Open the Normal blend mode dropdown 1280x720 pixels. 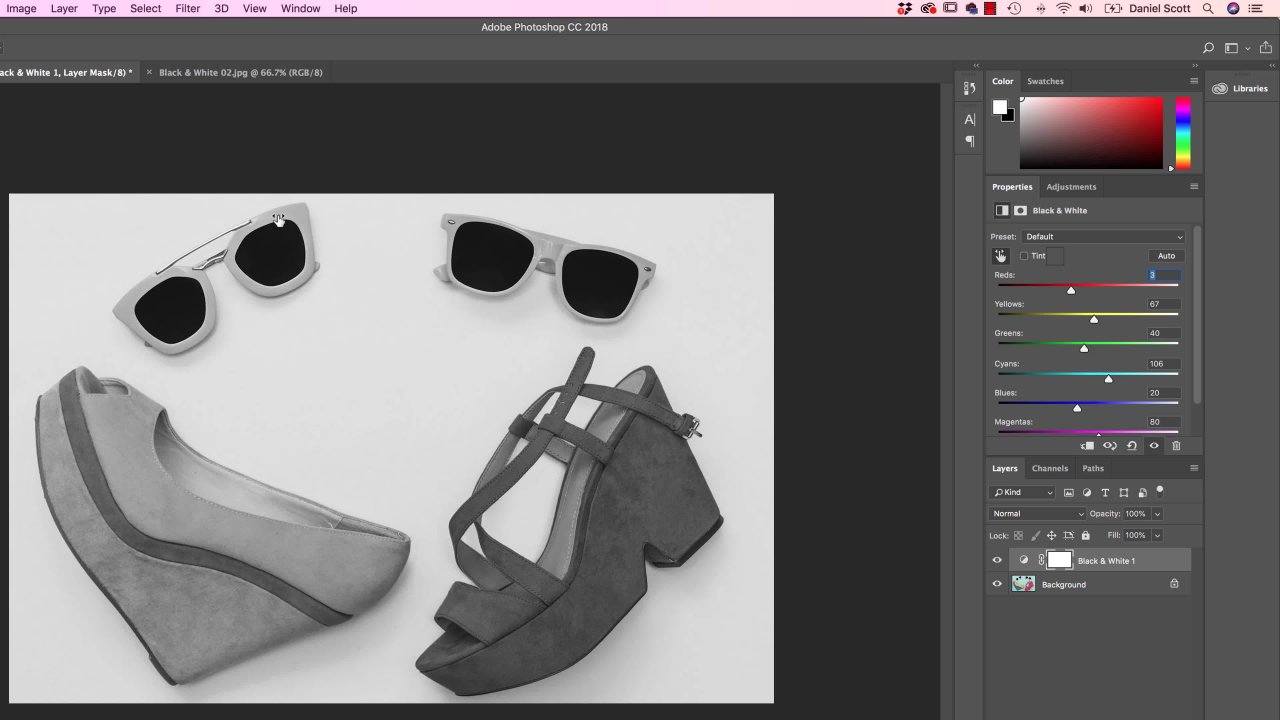pyautogui.click(x=1037, y=514)
